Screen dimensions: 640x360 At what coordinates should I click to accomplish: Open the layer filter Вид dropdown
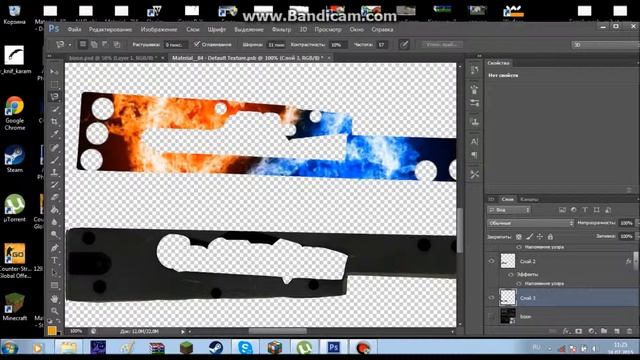click(x=509, y=210)
